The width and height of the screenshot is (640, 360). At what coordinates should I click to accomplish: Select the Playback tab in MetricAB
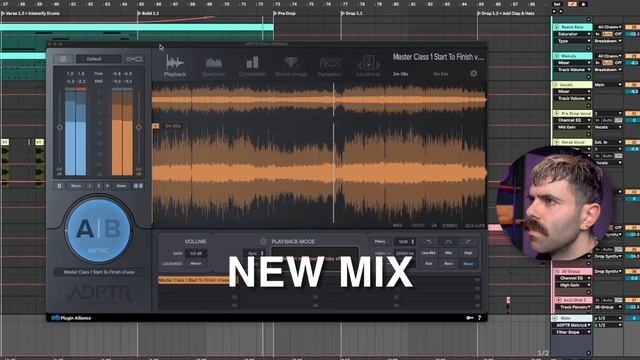(x=175, y=67)
